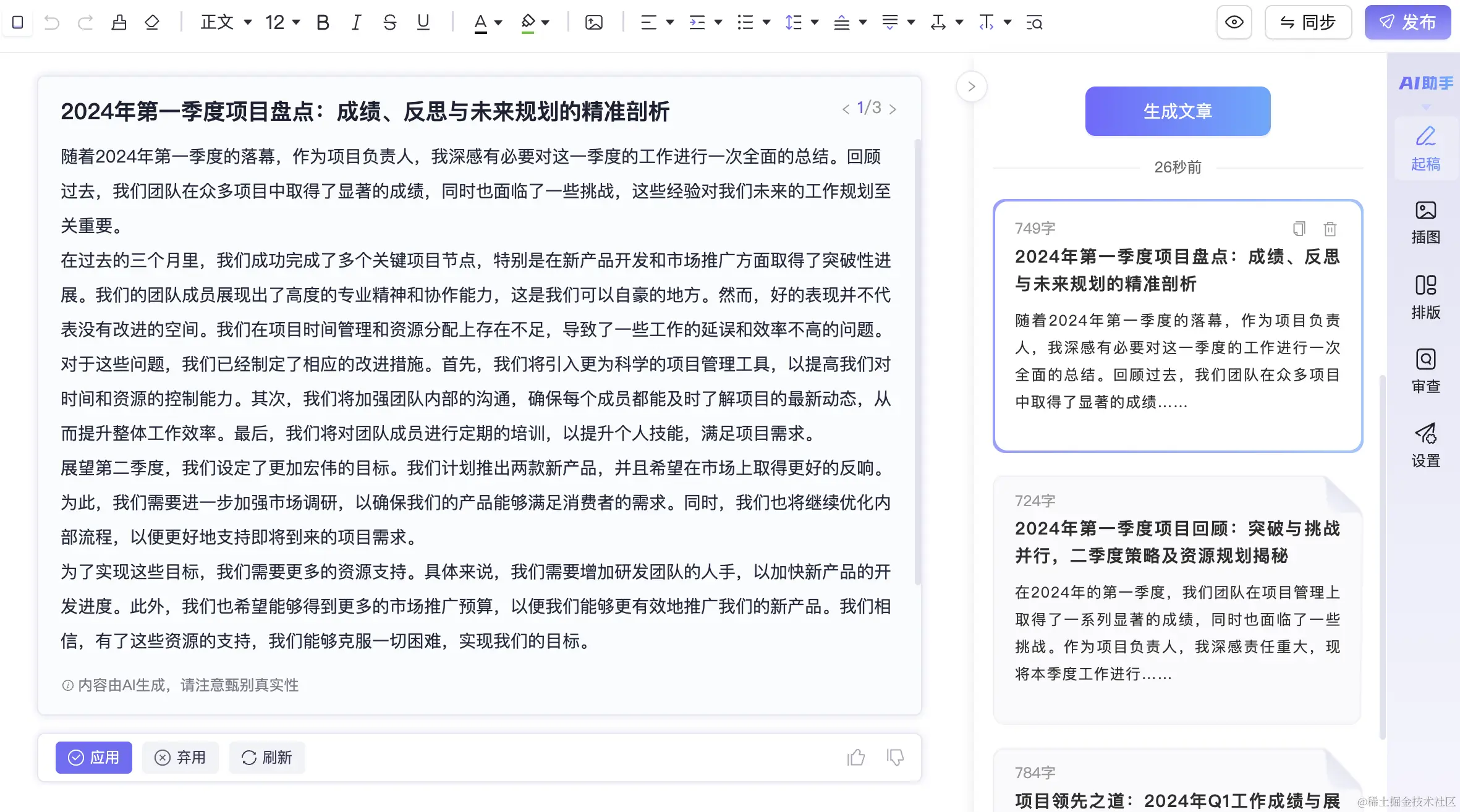Open find and replace
Screen dimensions: 1460x812
click(x=1034, y=22)
